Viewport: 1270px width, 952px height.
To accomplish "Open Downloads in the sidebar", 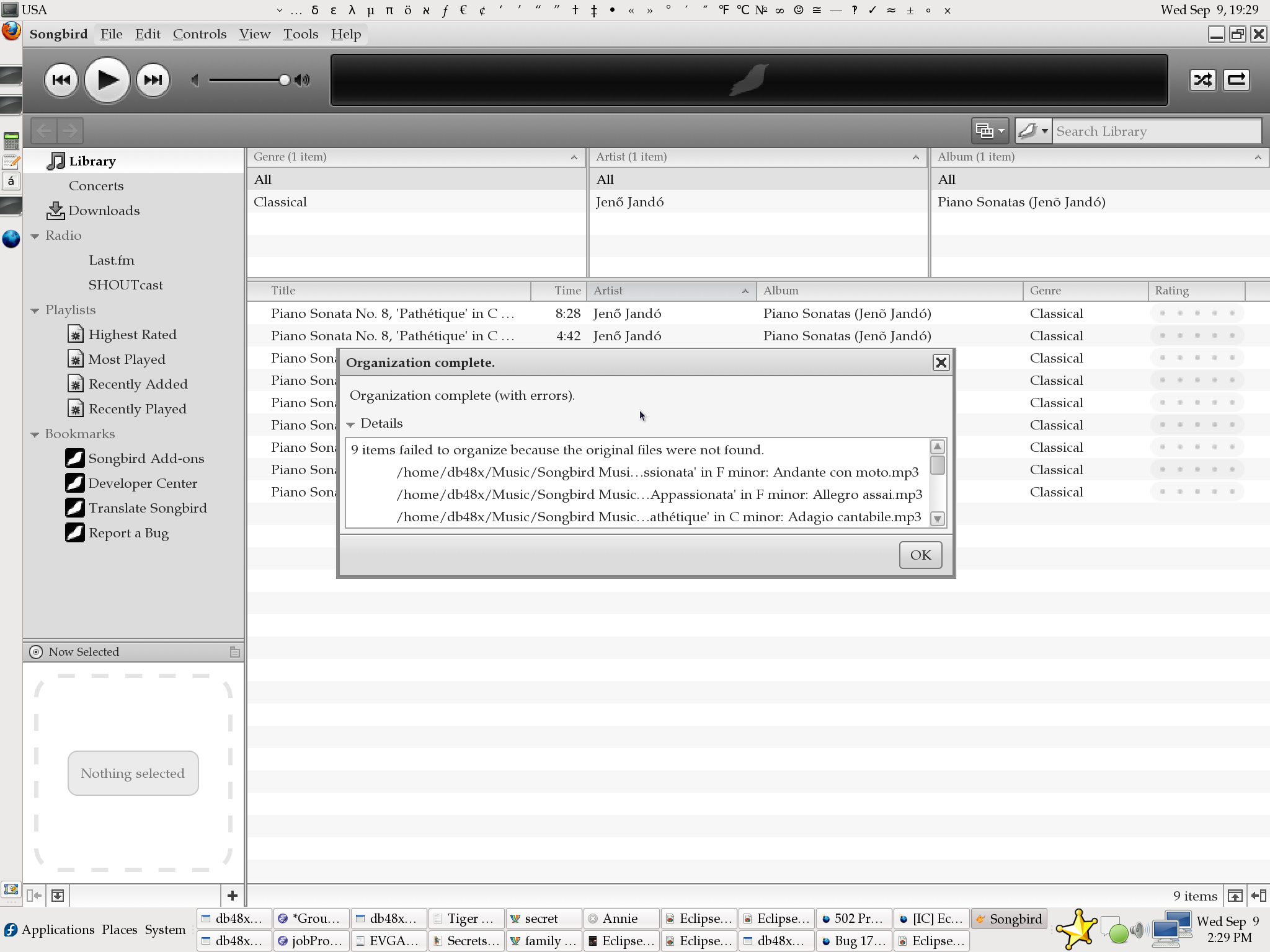I will tap(134, 210).
